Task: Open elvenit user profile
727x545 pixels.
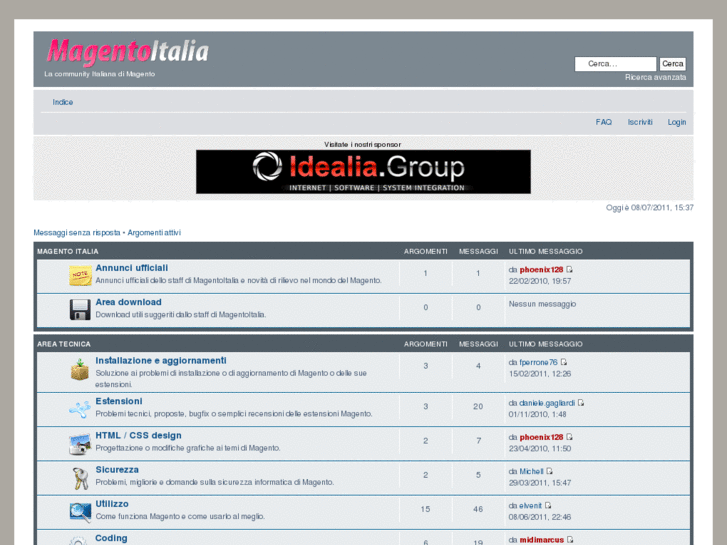Action: click(530, 506)
